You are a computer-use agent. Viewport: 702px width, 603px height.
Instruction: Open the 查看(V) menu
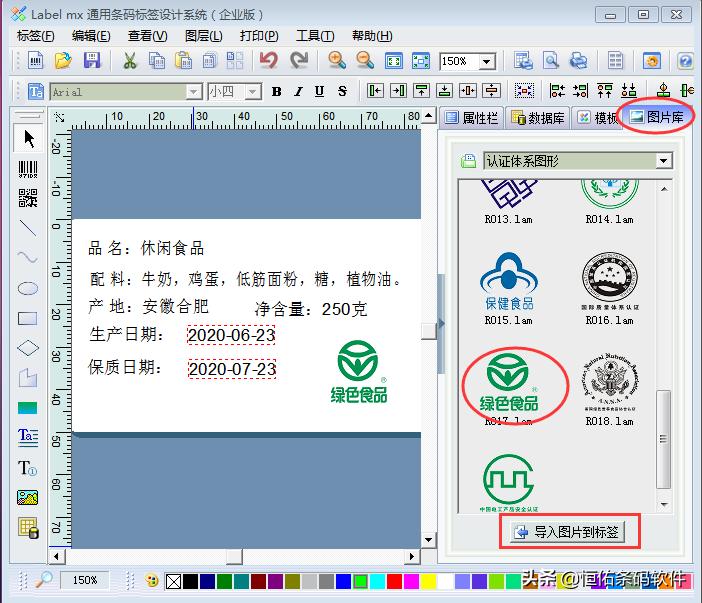pos(147,36)
